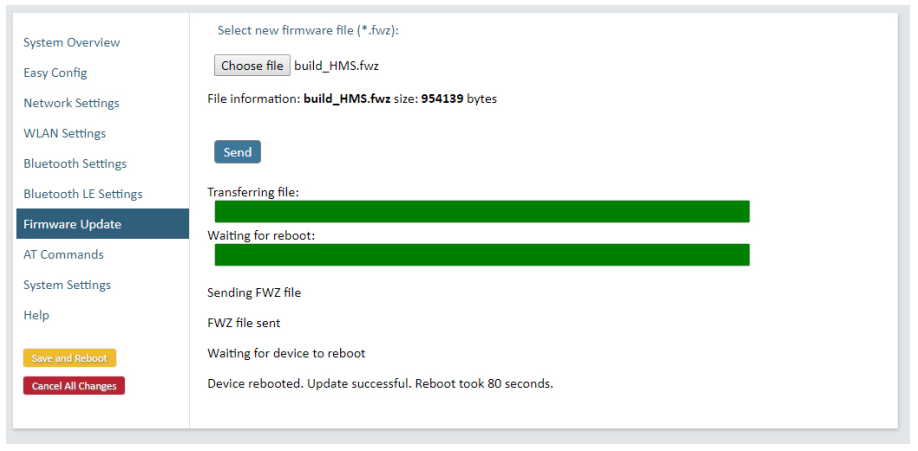Go to Easy Config
Image resolution: width=918 pixels, height=451 pixels.
pyautogui.click(x=55, y=73)
